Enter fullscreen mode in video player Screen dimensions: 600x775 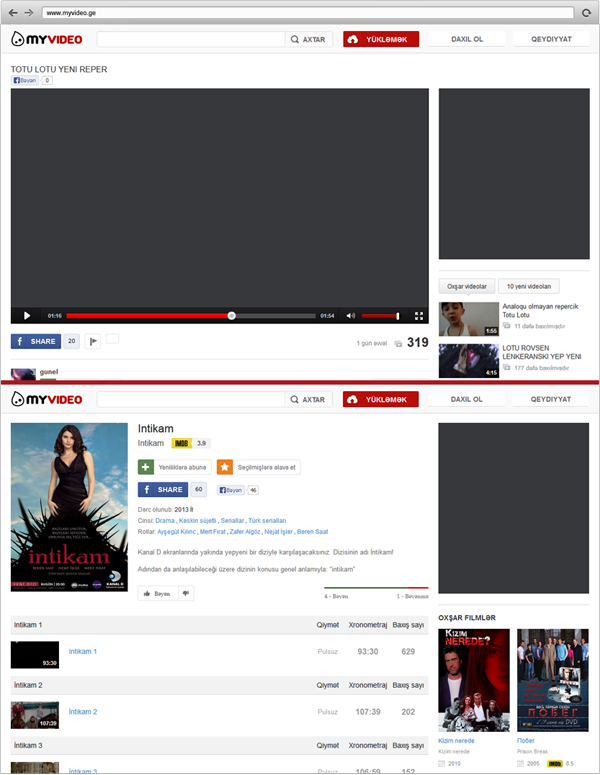tap(419, 316)
